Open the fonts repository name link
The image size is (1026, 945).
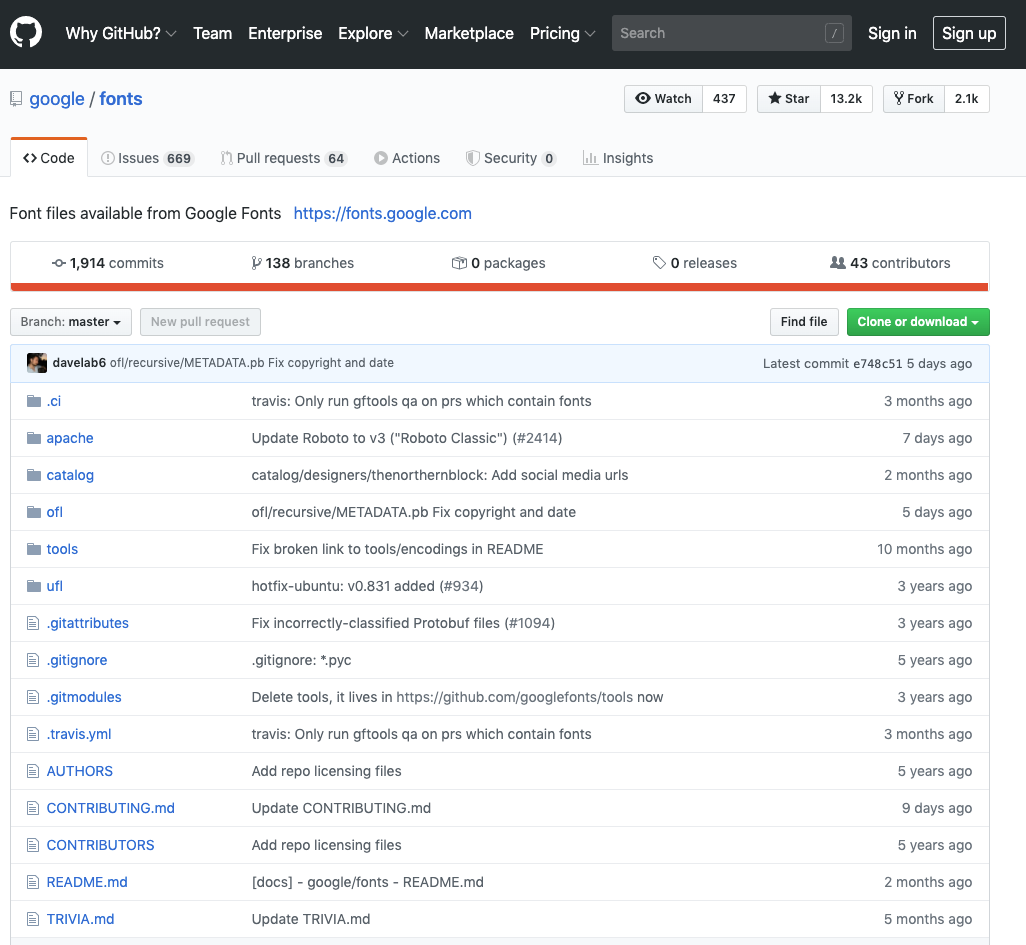point(121,99)
